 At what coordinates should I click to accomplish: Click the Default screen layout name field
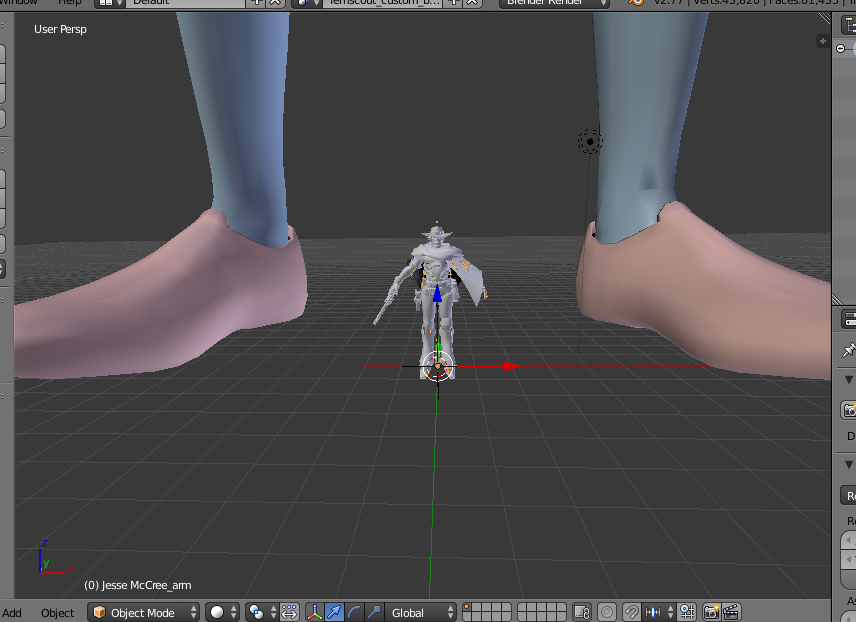[186, 2]
